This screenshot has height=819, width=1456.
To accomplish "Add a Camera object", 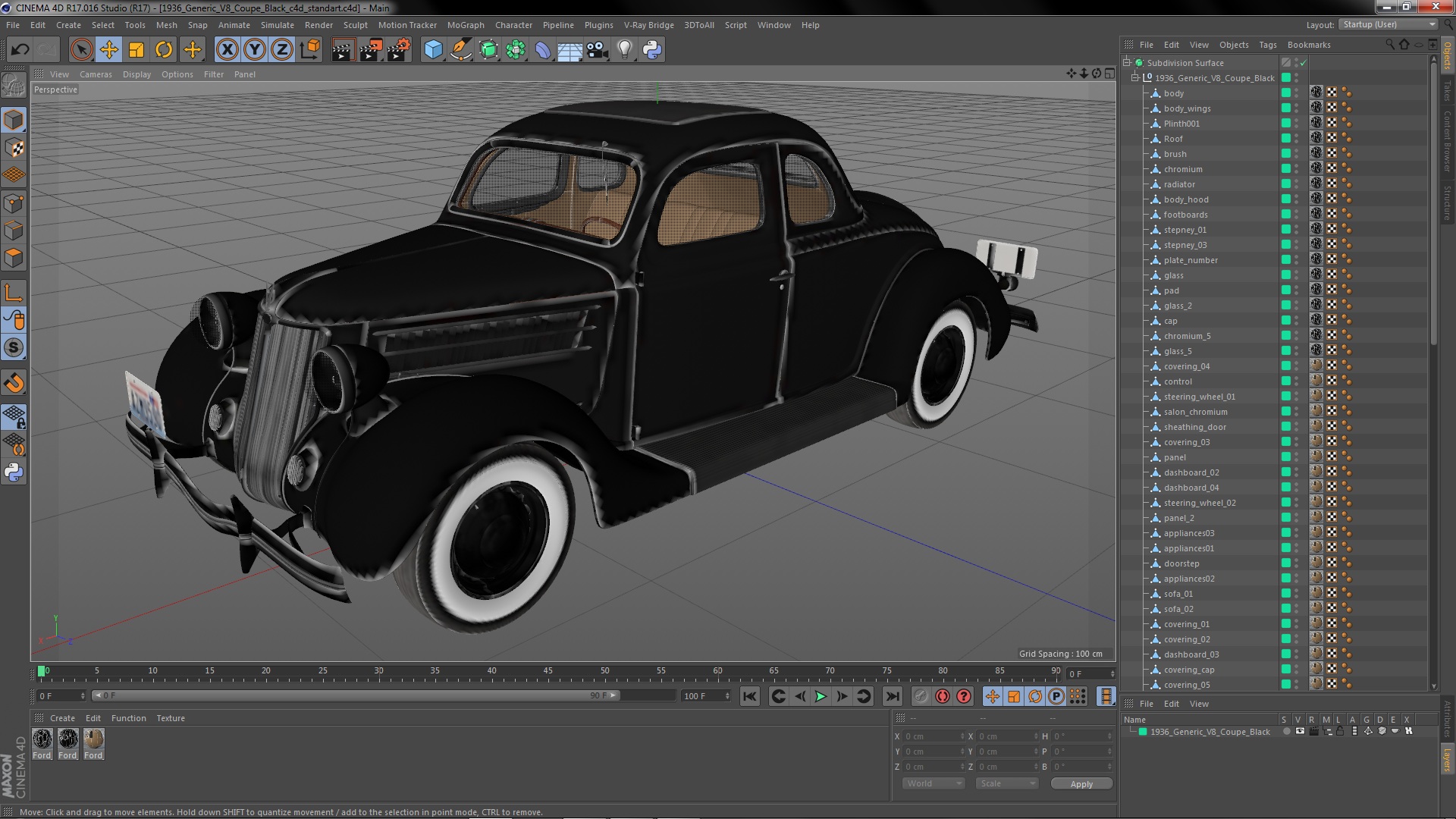I will [x=598, y=50].
